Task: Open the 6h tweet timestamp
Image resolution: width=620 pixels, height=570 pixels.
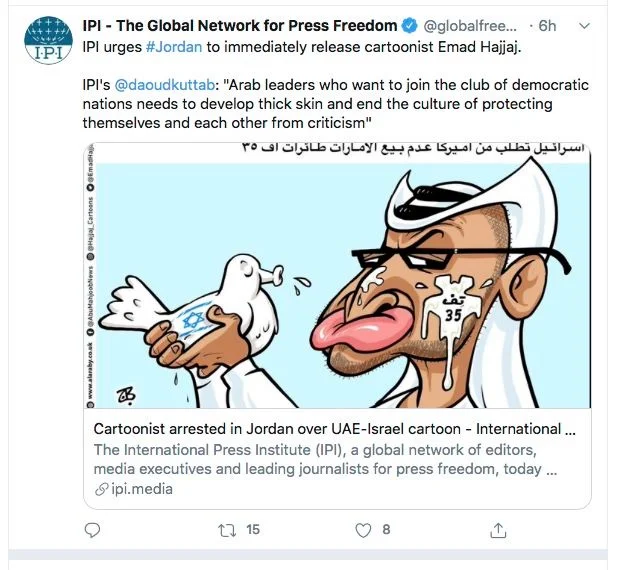Action: coord(548,26)
